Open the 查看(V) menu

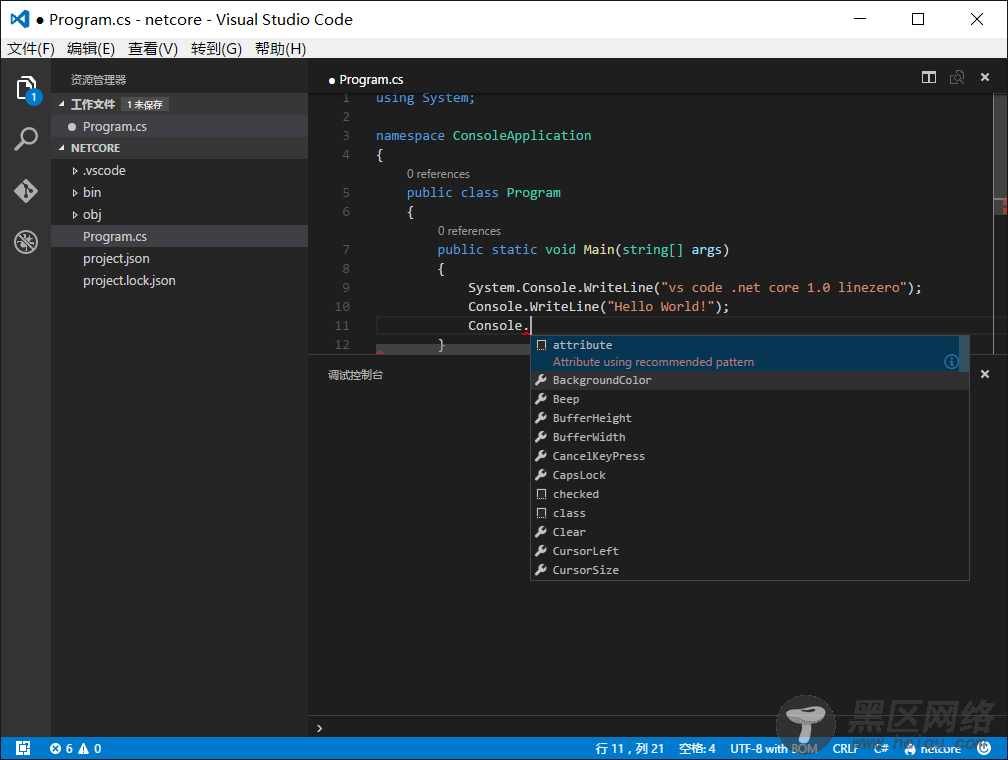(152, 49)
